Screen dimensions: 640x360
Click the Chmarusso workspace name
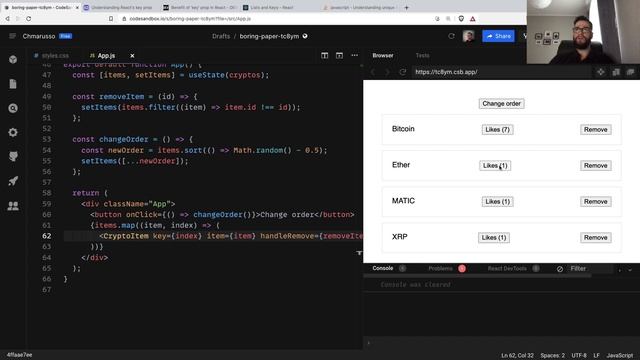pos(39,36)
